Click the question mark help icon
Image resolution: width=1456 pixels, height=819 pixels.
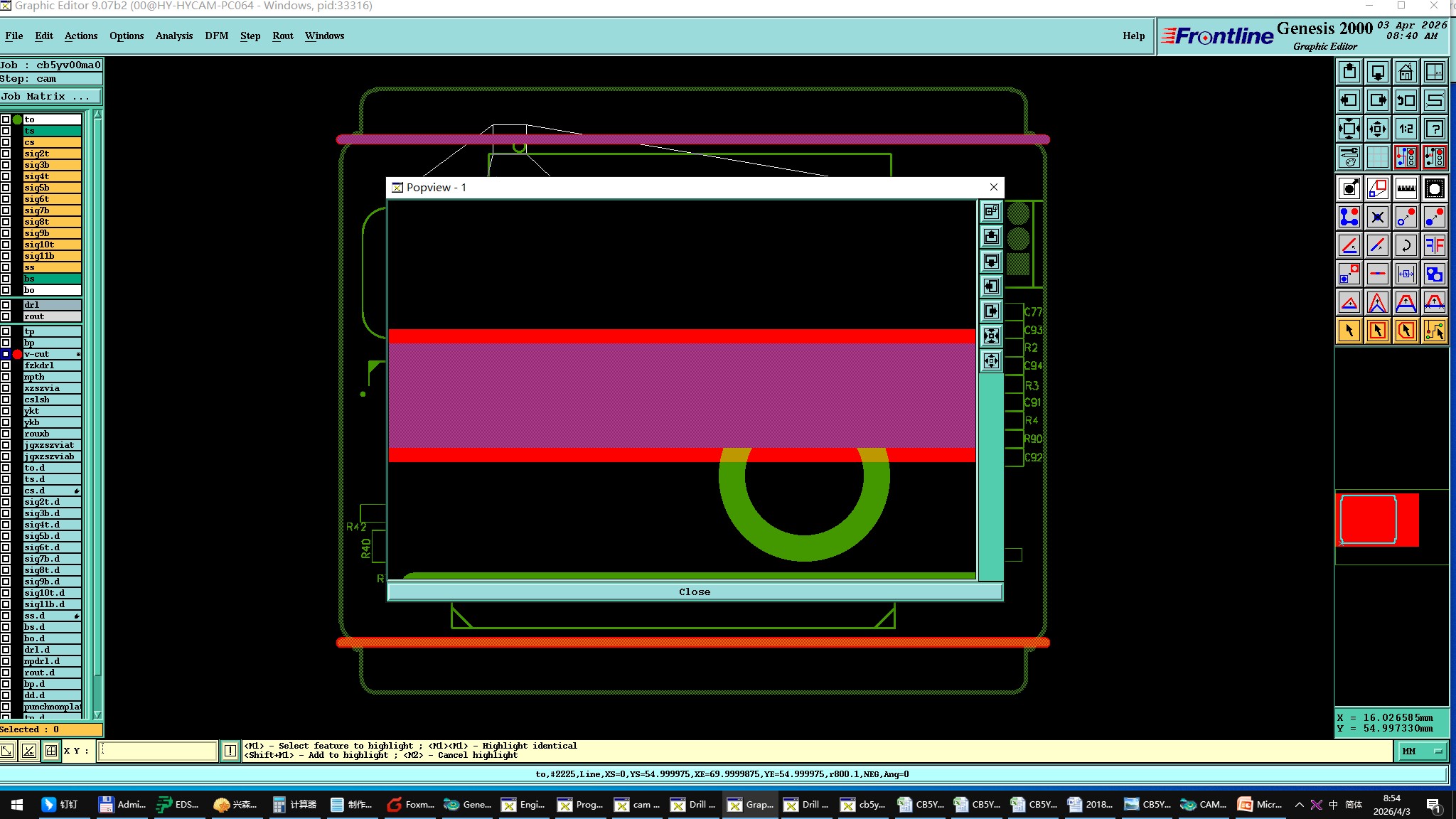pyautogui.click(x=1434, y=129)
